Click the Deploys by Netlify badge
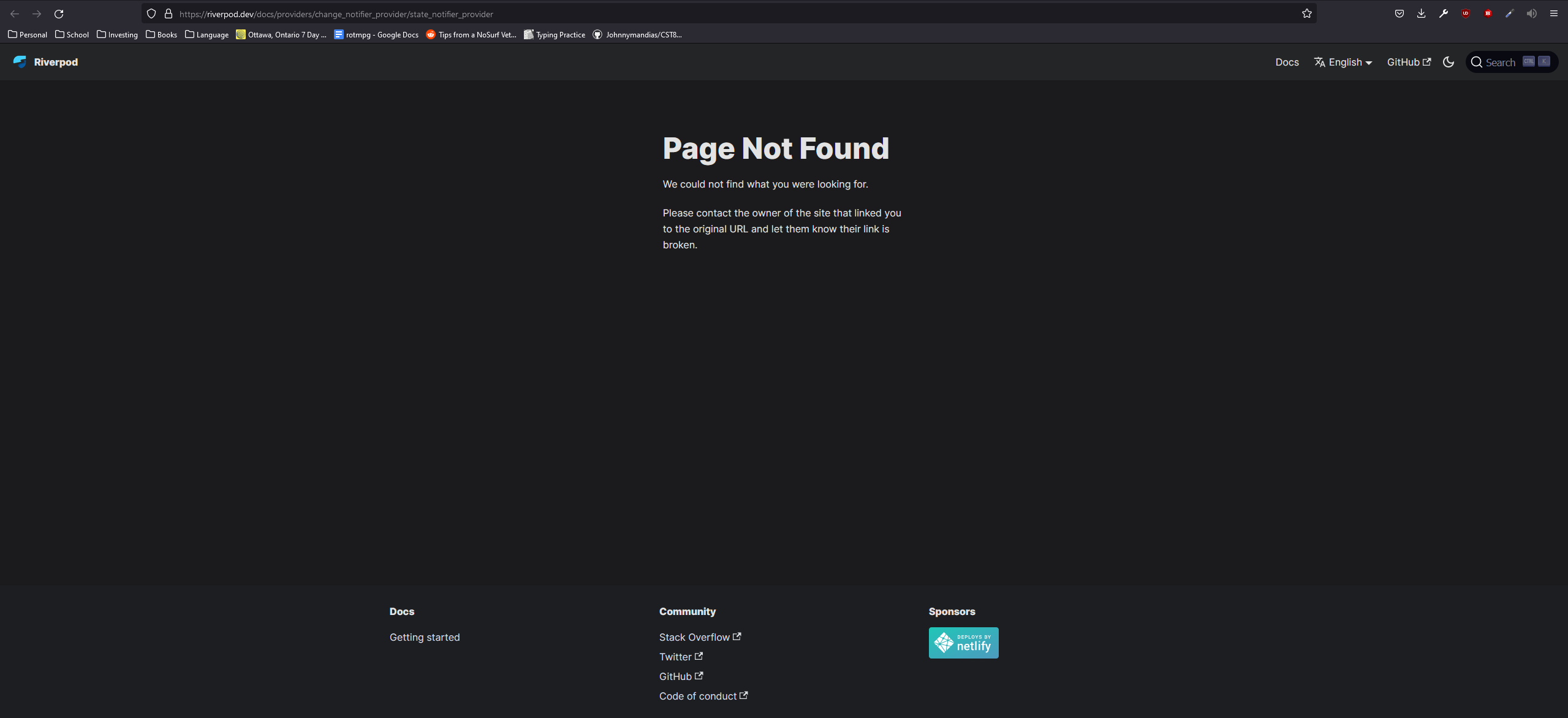 [963, 643]
